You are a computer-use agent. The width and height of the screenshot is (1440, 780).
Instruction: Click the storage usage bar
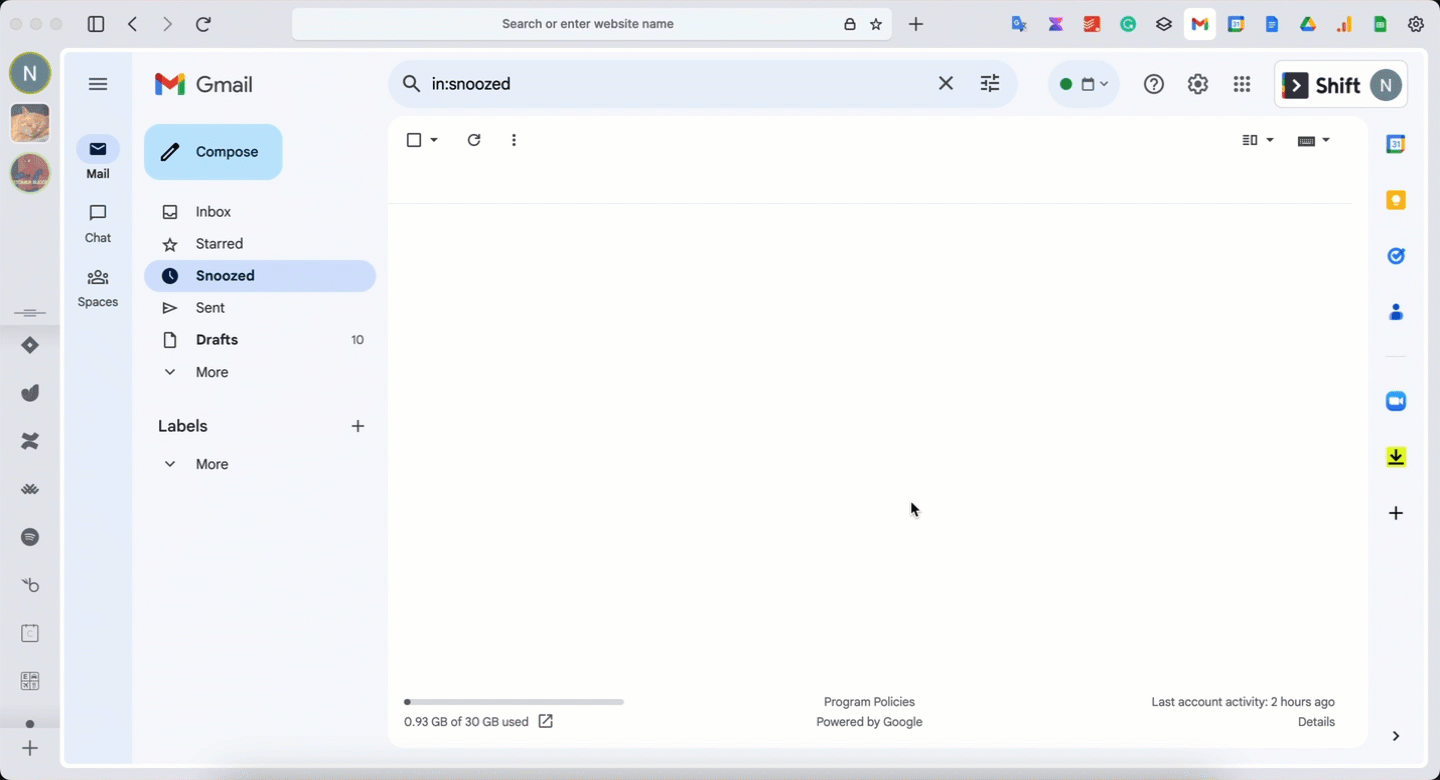point(514,702)
